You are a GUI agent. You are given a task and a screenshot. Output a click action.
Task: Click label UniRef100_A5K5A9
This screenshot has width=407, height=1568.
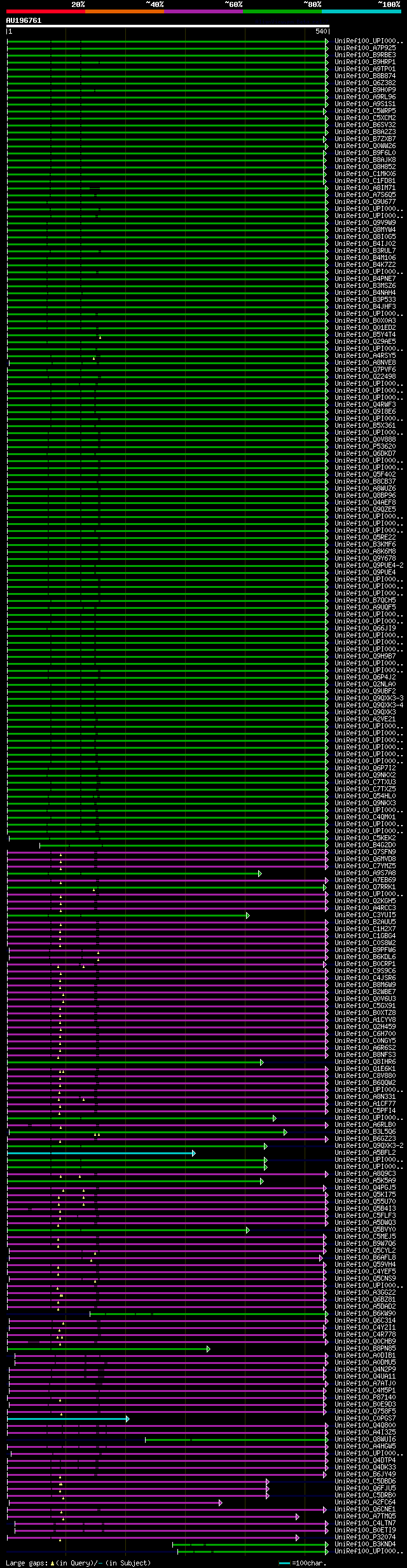point(365,1180)
